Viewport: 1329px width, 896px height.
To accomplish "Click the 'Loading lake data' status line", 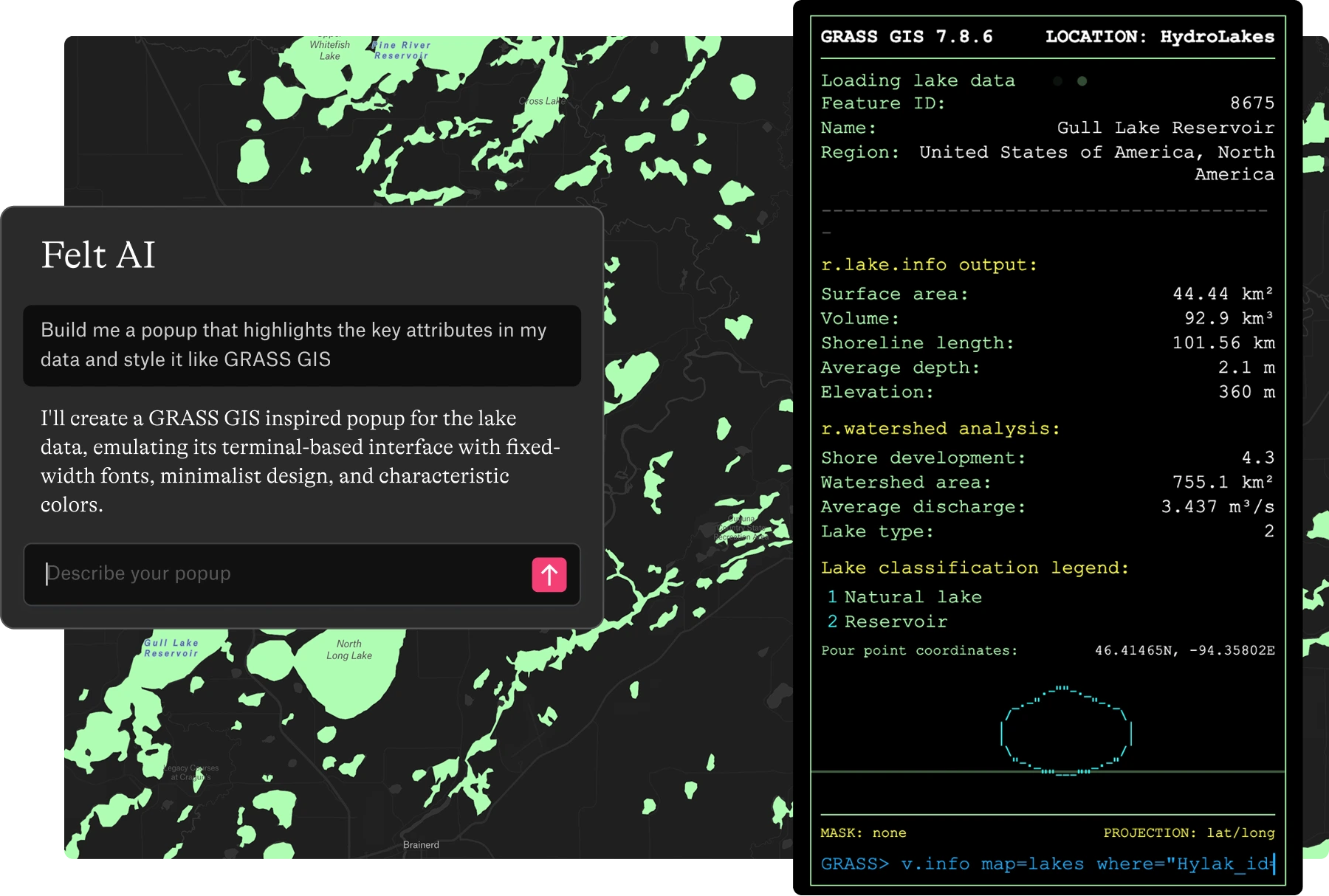I will coord(918,80).
